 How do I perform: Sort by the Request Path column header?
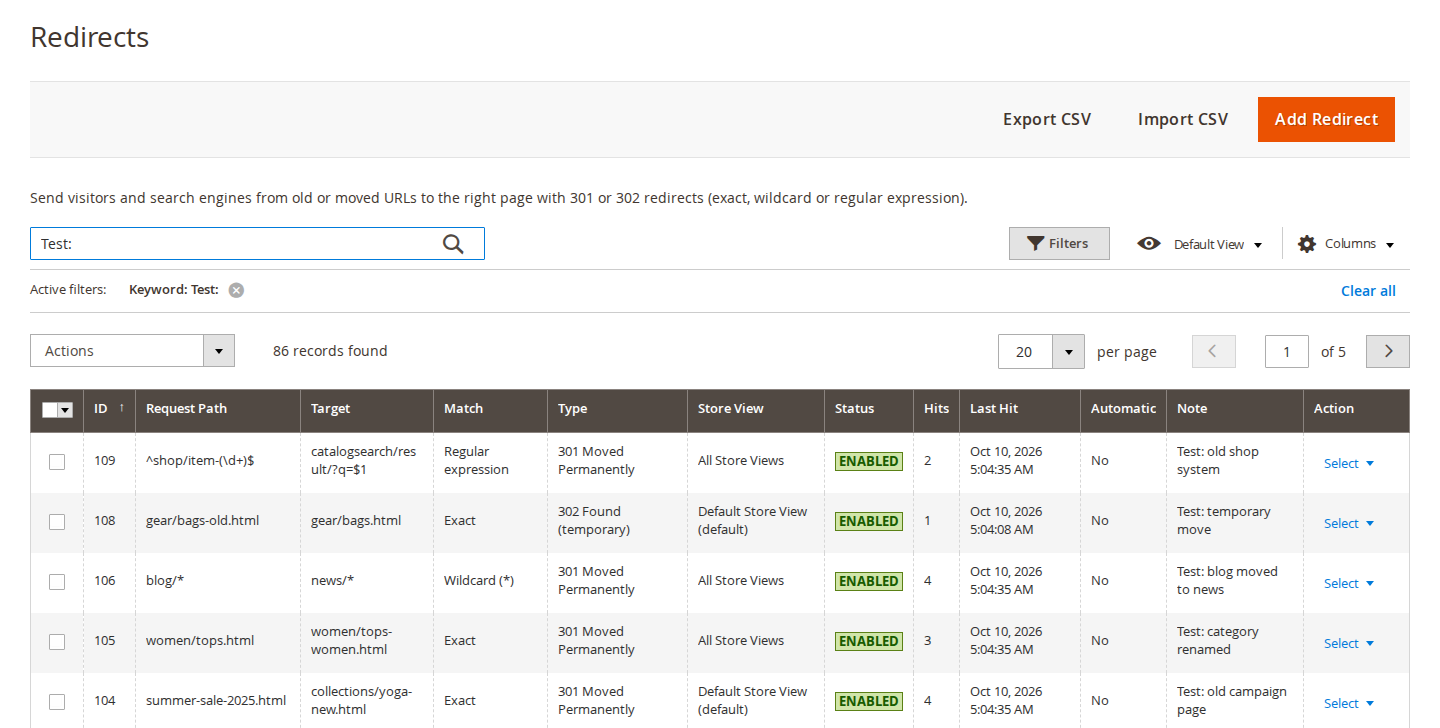(x=218, y=409)
